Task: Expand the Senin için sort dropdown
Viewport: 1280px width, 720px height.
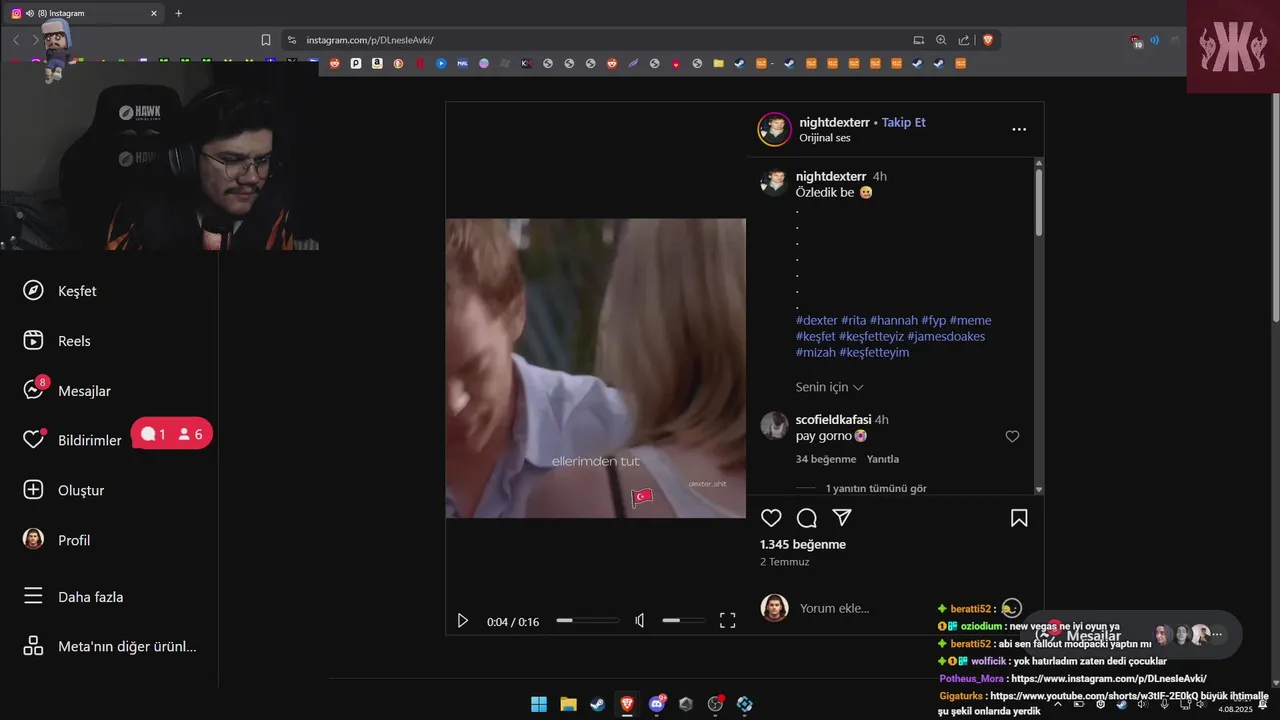Action: pos(830,387)
